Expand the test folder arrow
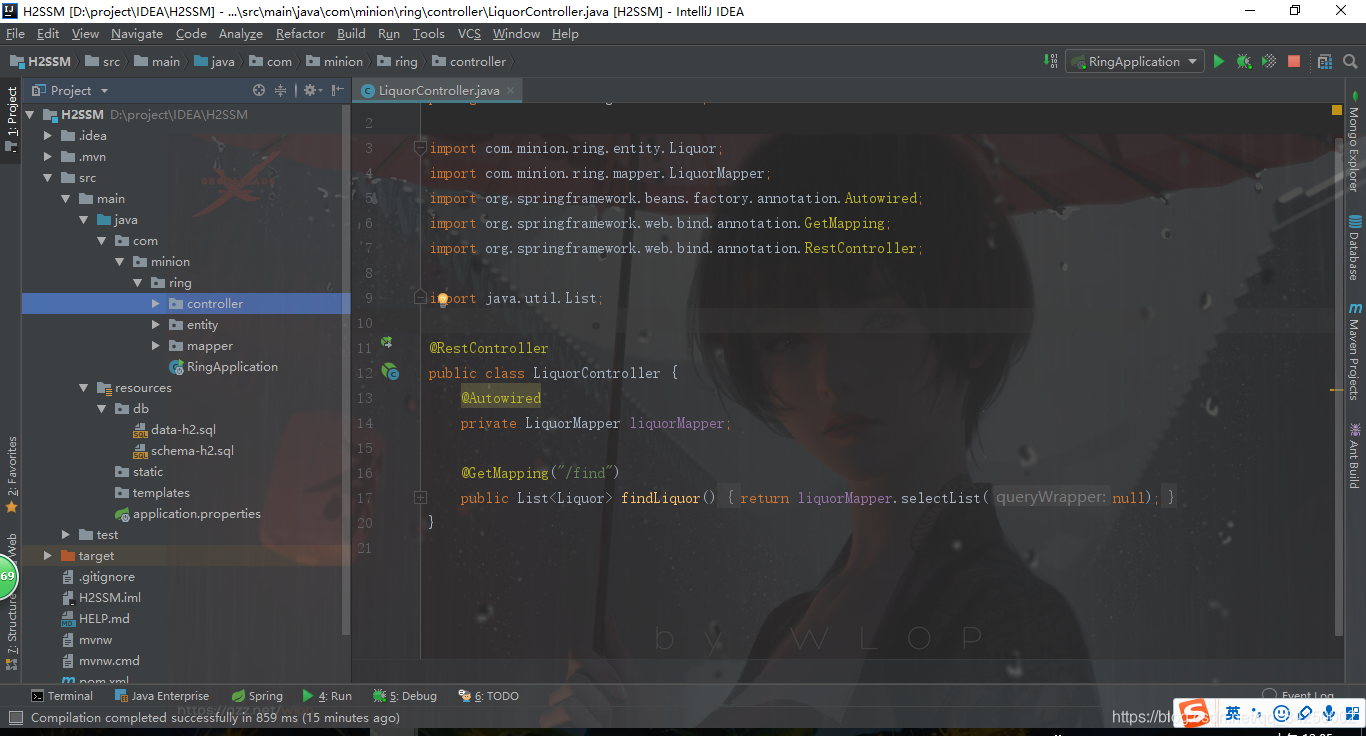The height and width of the screenshot is (736, 1366). 66,535
